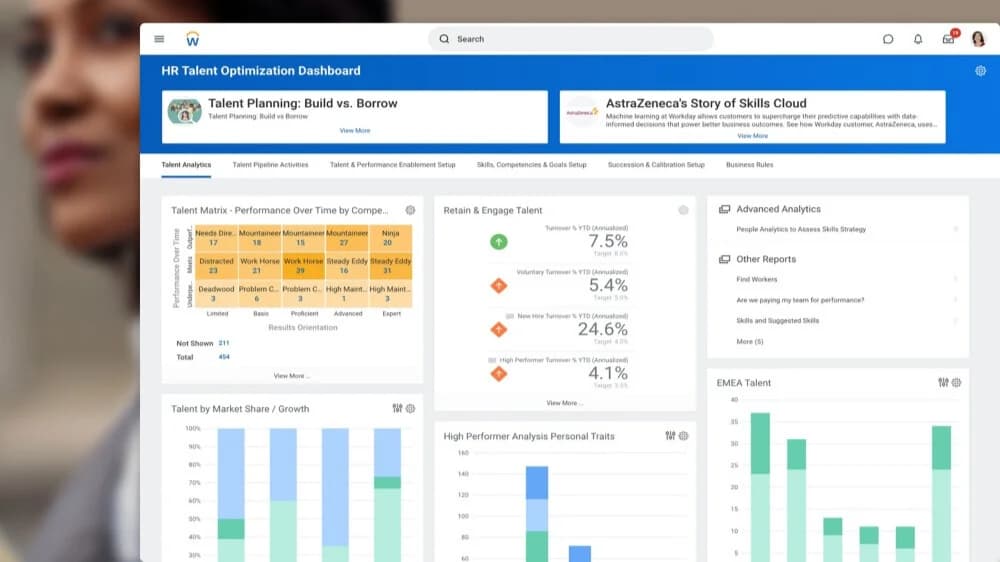Screen dimensions: 1000x562
Task: Select Deadwood 3 matrix cell
Action: (x=216, y=293)
